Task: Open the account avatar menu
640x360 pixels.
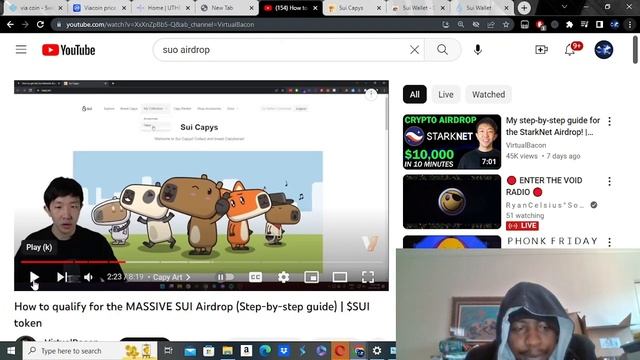Action: [x=604, y=50]
